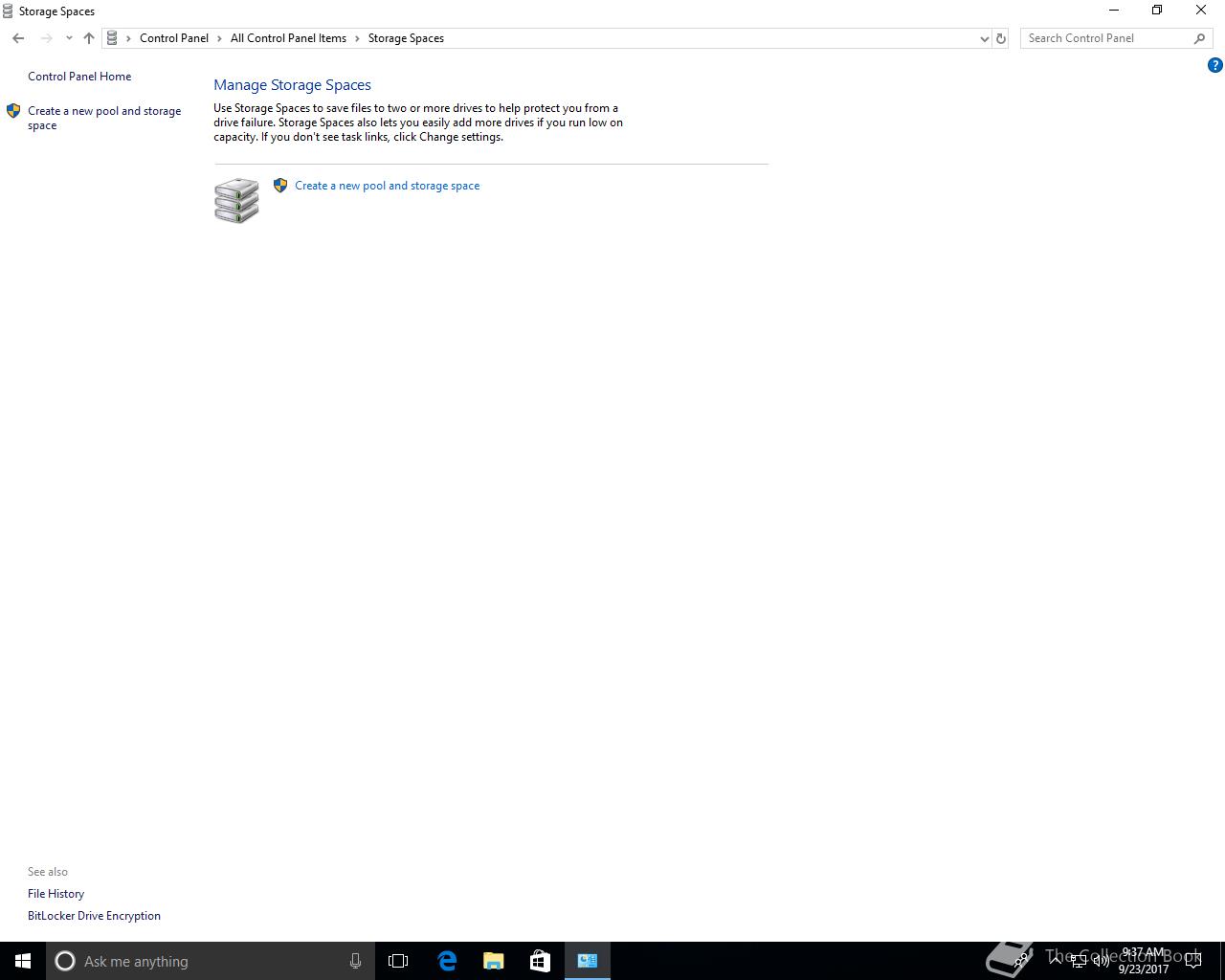
Task: Click the Cortana Ask me anything box
Action: click(209, 961)
